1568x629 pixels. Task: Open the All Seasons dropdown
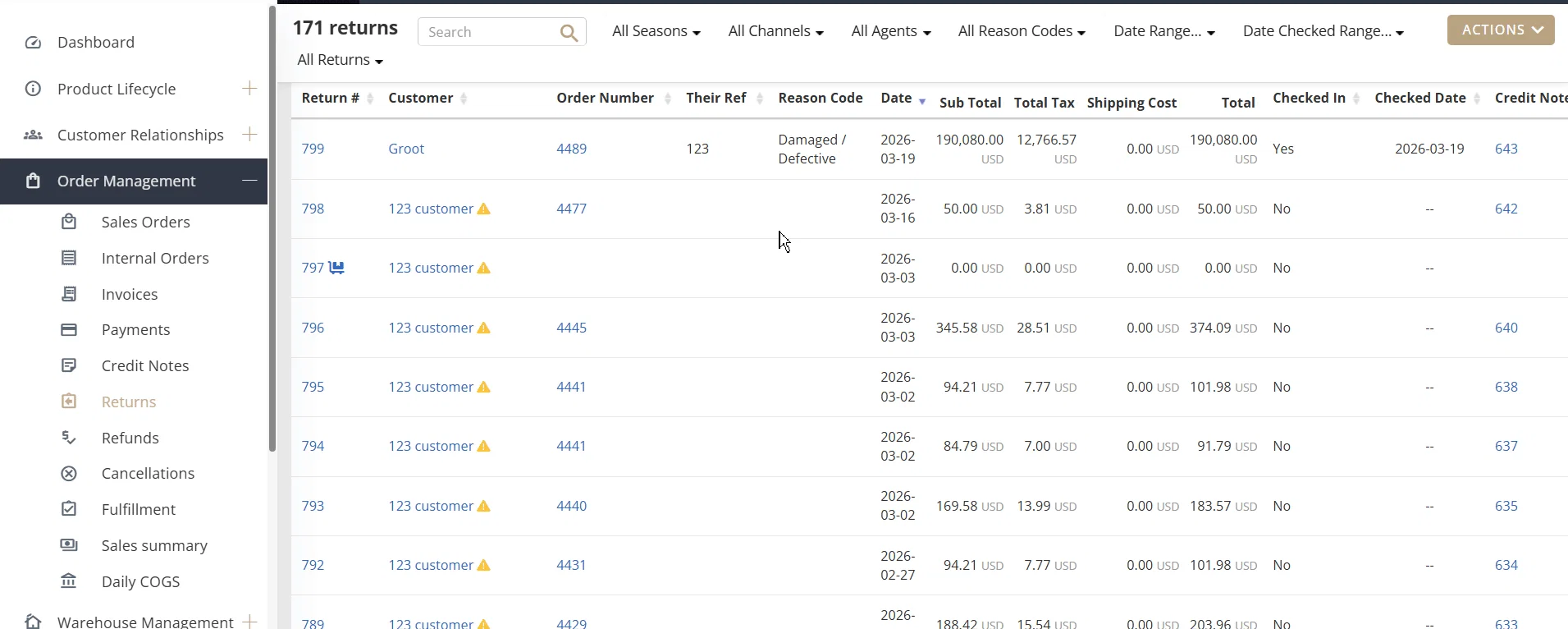coord(656,31)
